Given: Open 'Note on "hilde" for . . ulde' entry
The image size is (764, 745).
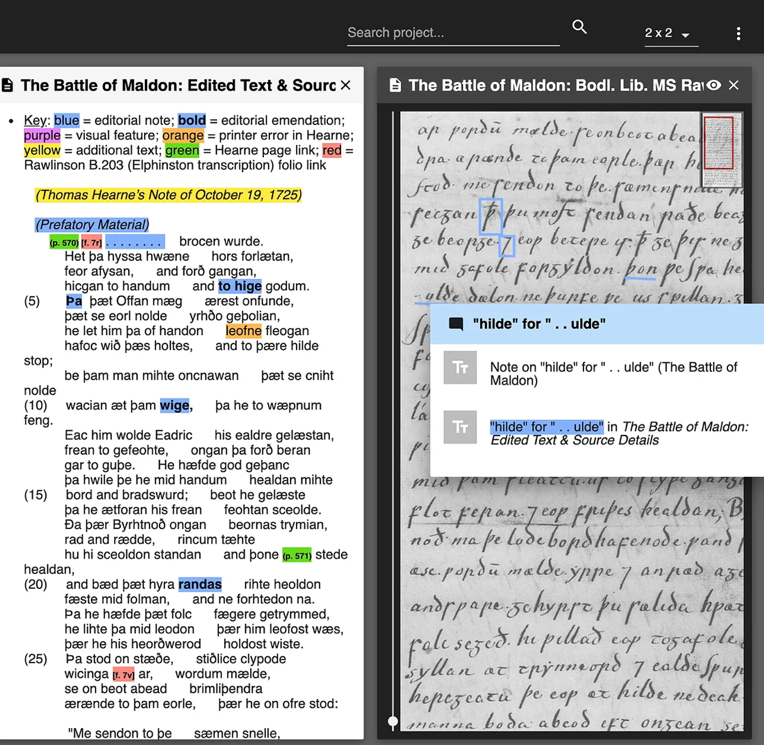Looking at the screenshot, I should tap(613, 374).
